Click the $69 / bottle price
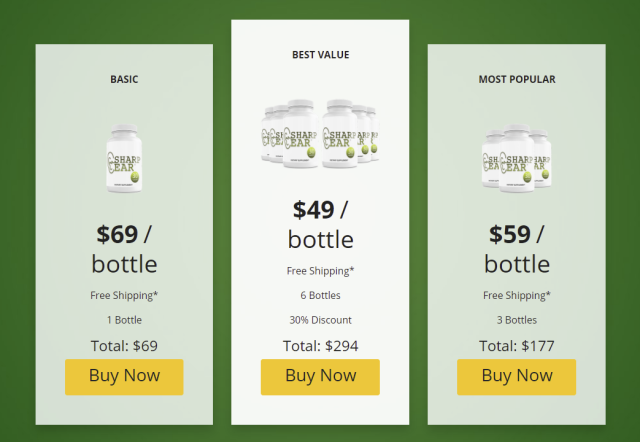This screenshot has width=640, height=442. [x=124, y=249]
